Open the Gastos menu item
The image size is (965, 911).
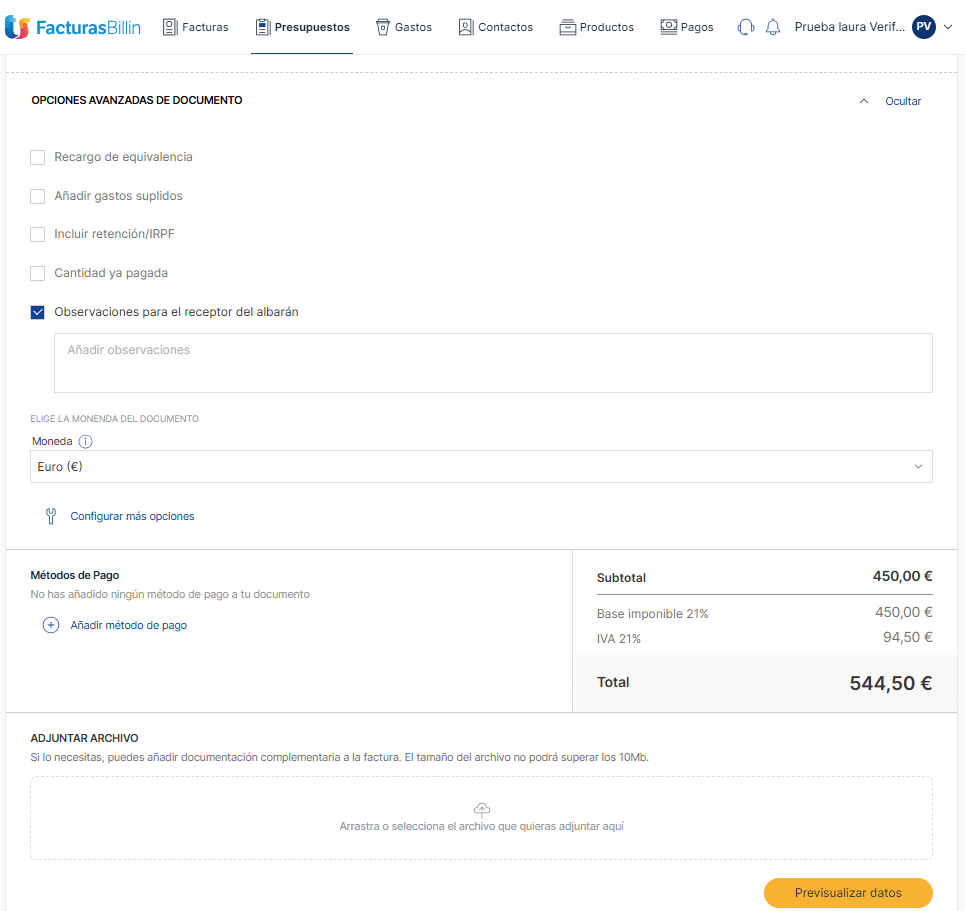pyautogui.click(x=403, y=27)
